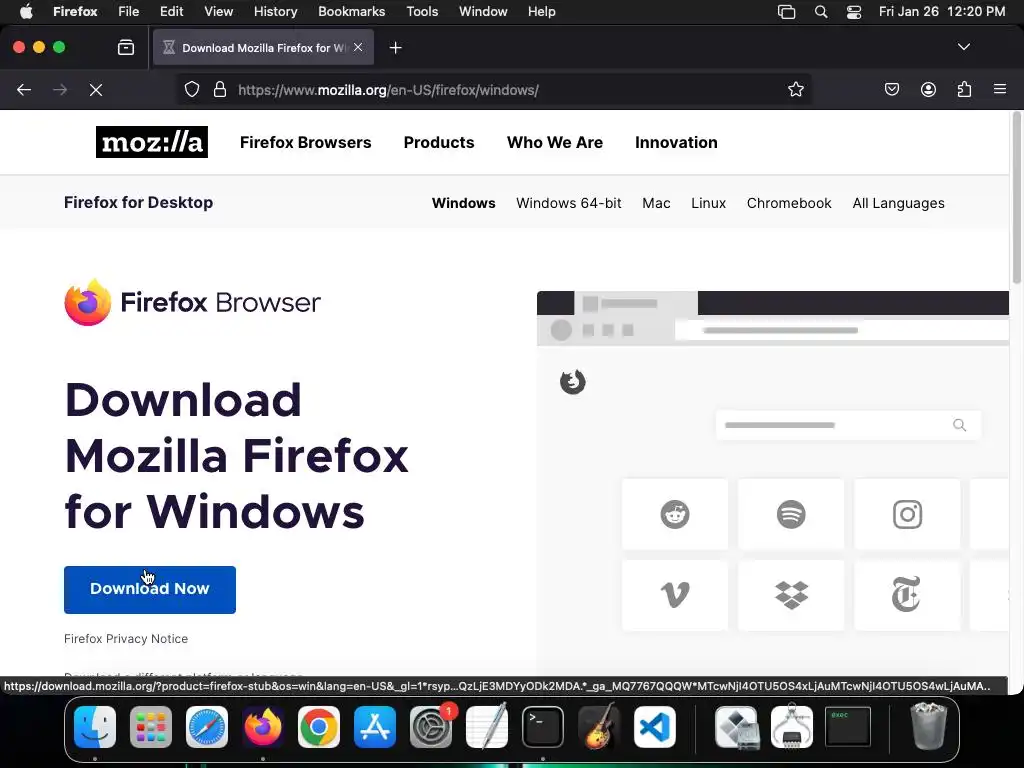The height and width of the screenshot is (768, 1024).
Task: Open App Store from the dock
Action: pyautogui.click(x=375, y=726)
